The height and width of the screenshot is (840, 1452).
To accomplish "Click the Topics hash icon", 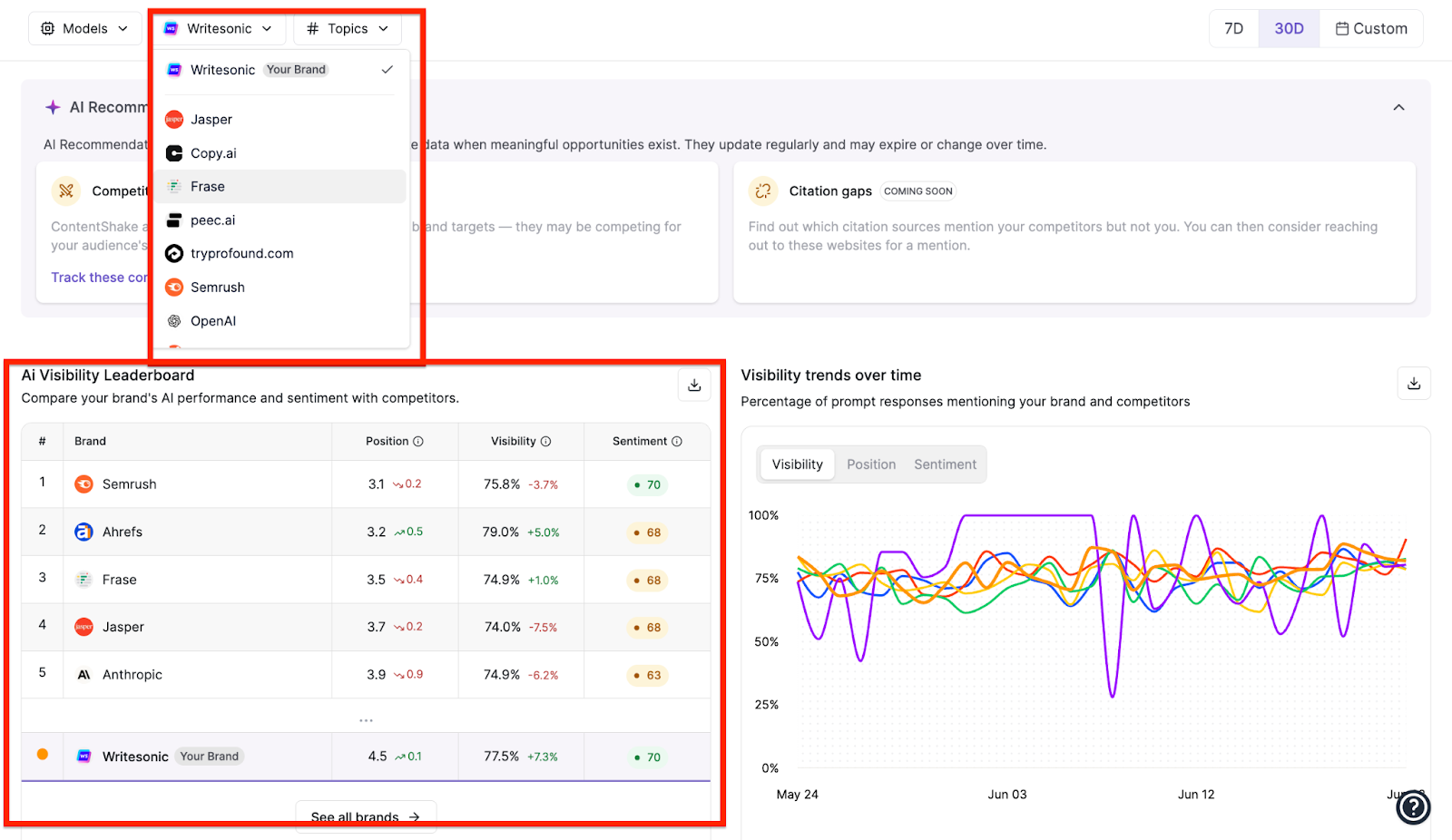I will click(x=313, y=29).
